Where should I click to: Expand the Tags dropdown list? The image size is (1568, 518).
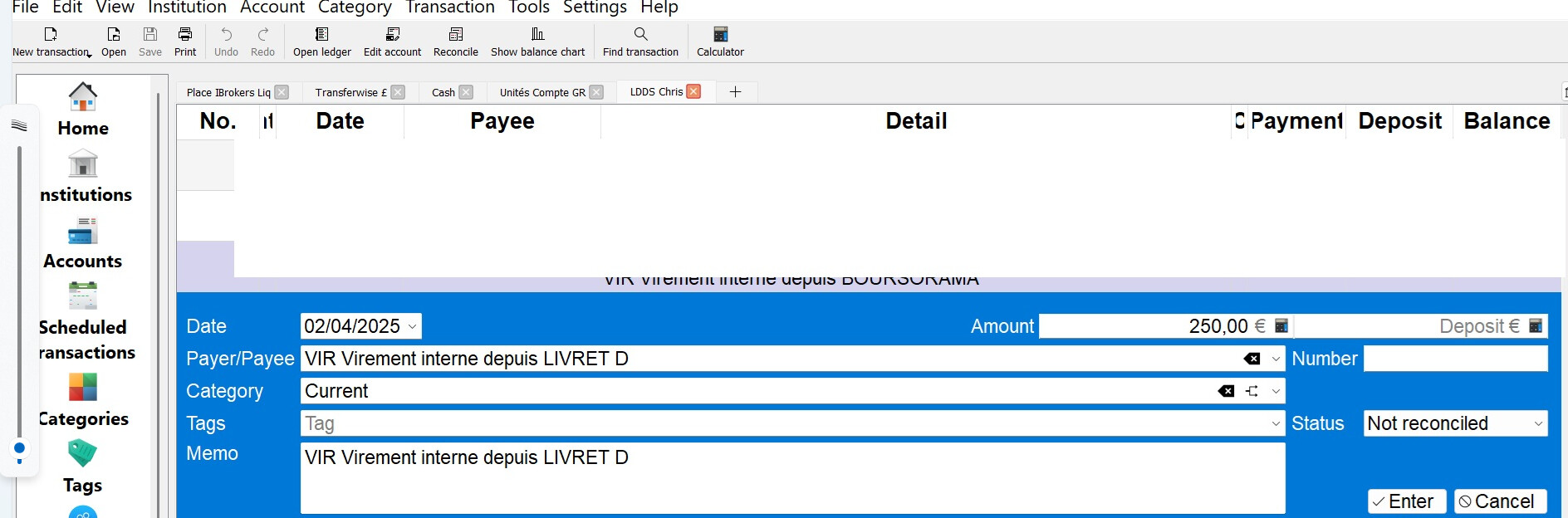tap(1276, 423)
